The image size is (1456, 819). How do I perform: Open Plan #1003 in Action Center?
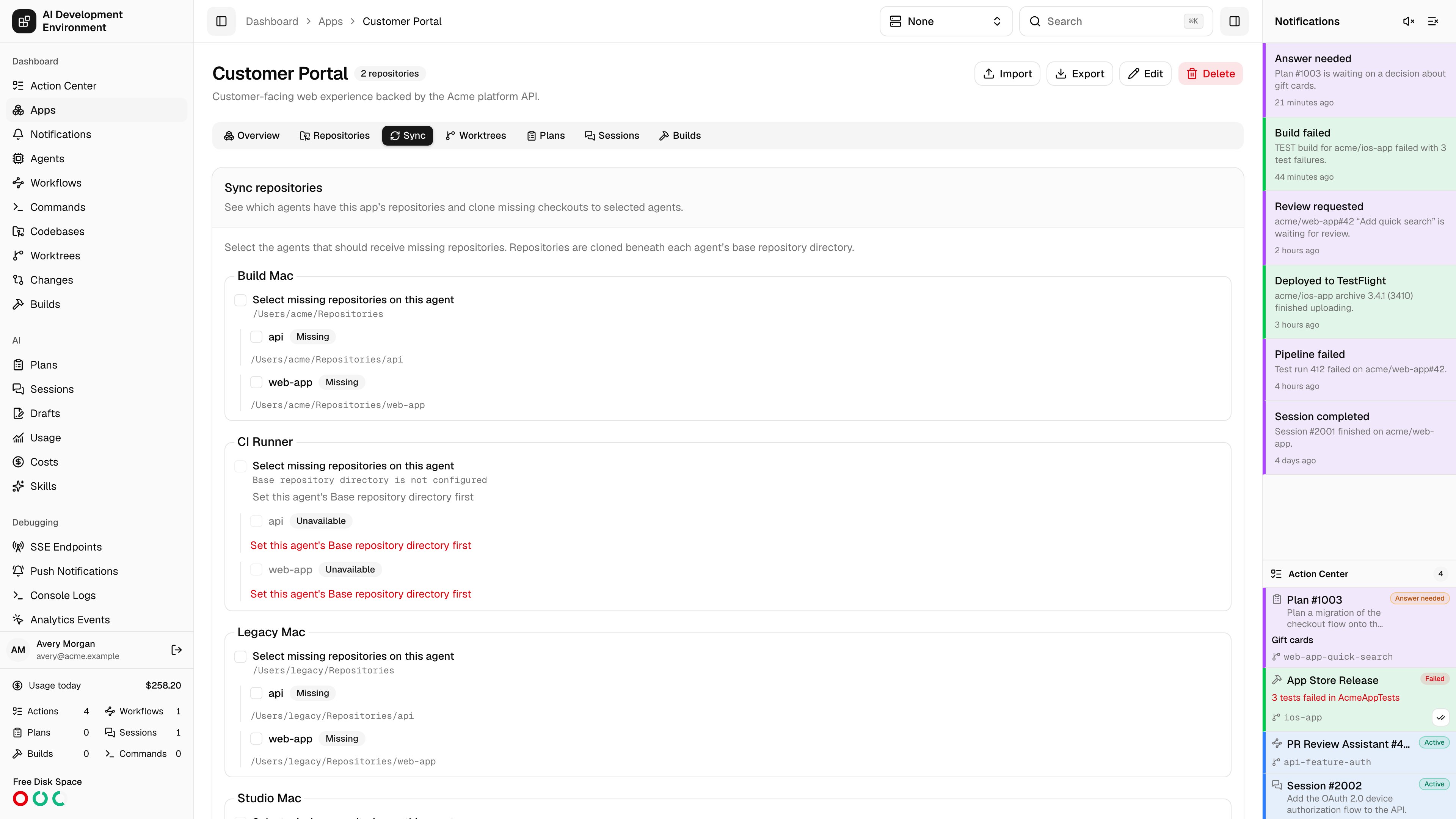click(x=1359, y=628)
